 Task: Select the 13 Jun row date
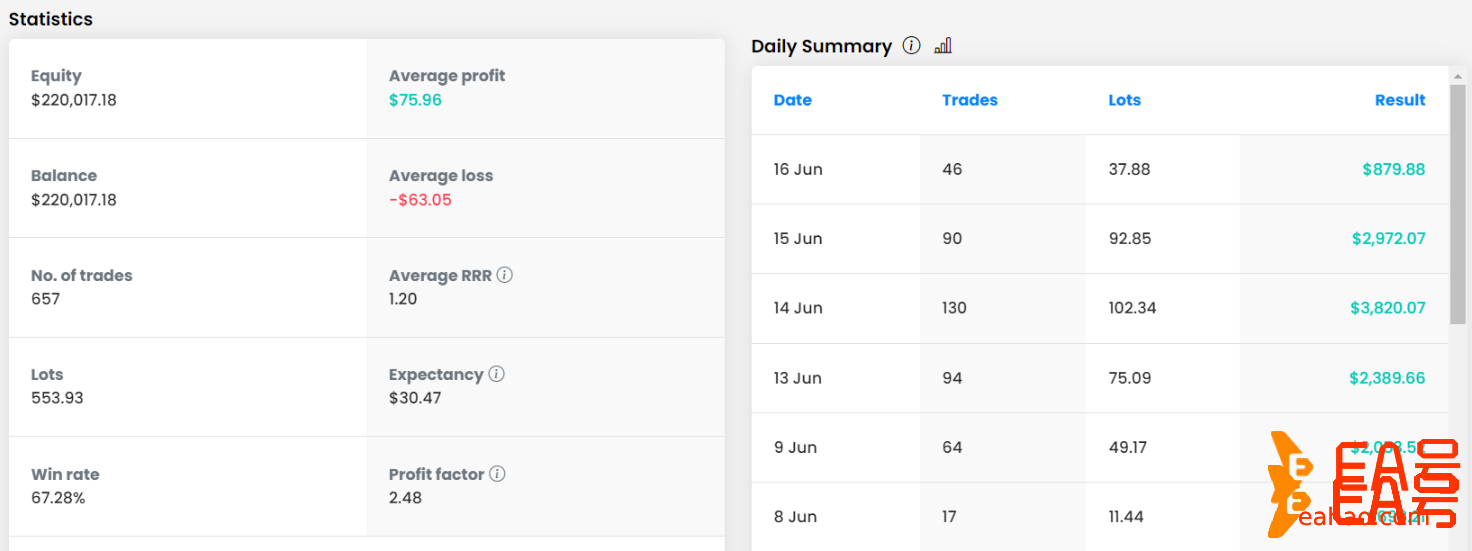tap(797, 378)
